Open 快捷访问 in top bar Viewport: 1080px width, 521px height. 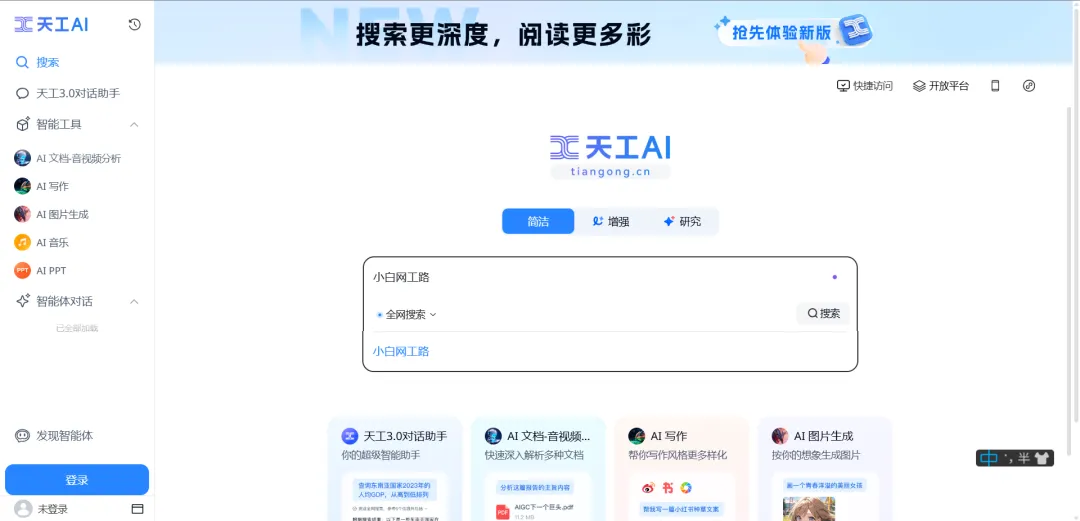tap(864, 86)
